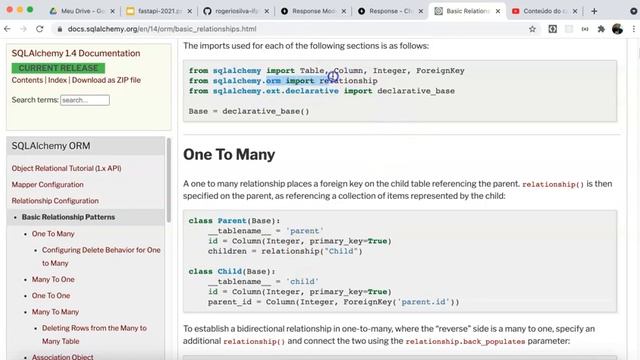Open the Index link
Image resolution: width=640 pixels, height=360 pixels.
pyautogui.click(x=57, y=80)
